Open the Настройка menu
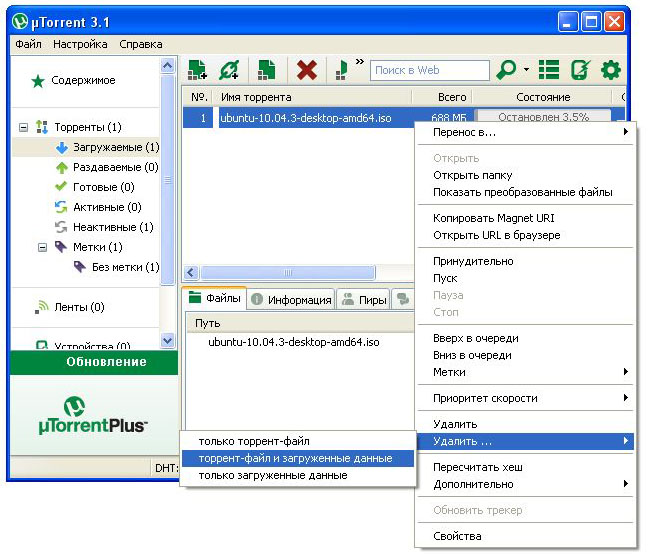The height and width of the screenshot is (555, 648). (80, 44)
